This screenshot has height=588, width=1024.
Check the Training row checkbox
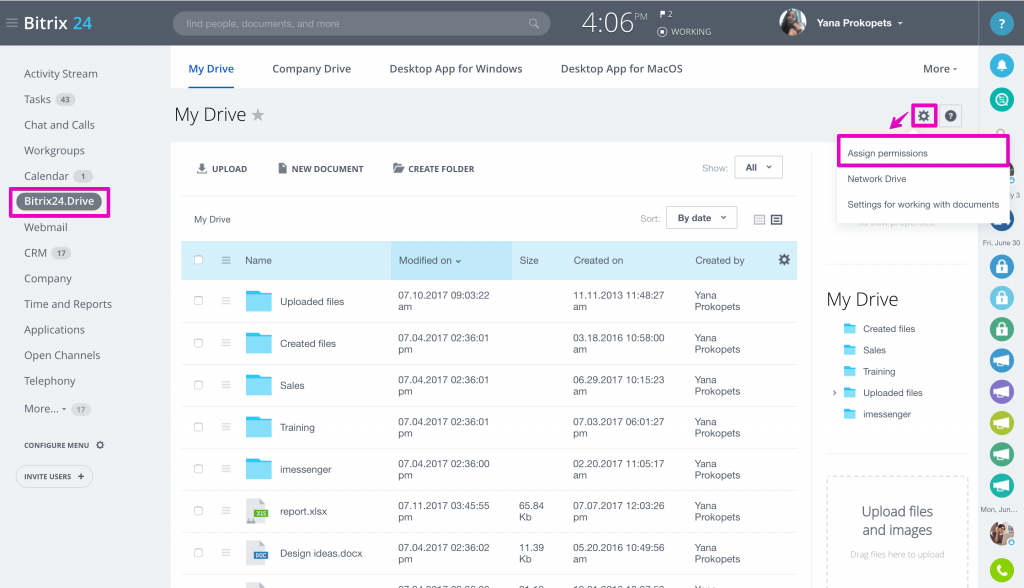click(199, 427)
